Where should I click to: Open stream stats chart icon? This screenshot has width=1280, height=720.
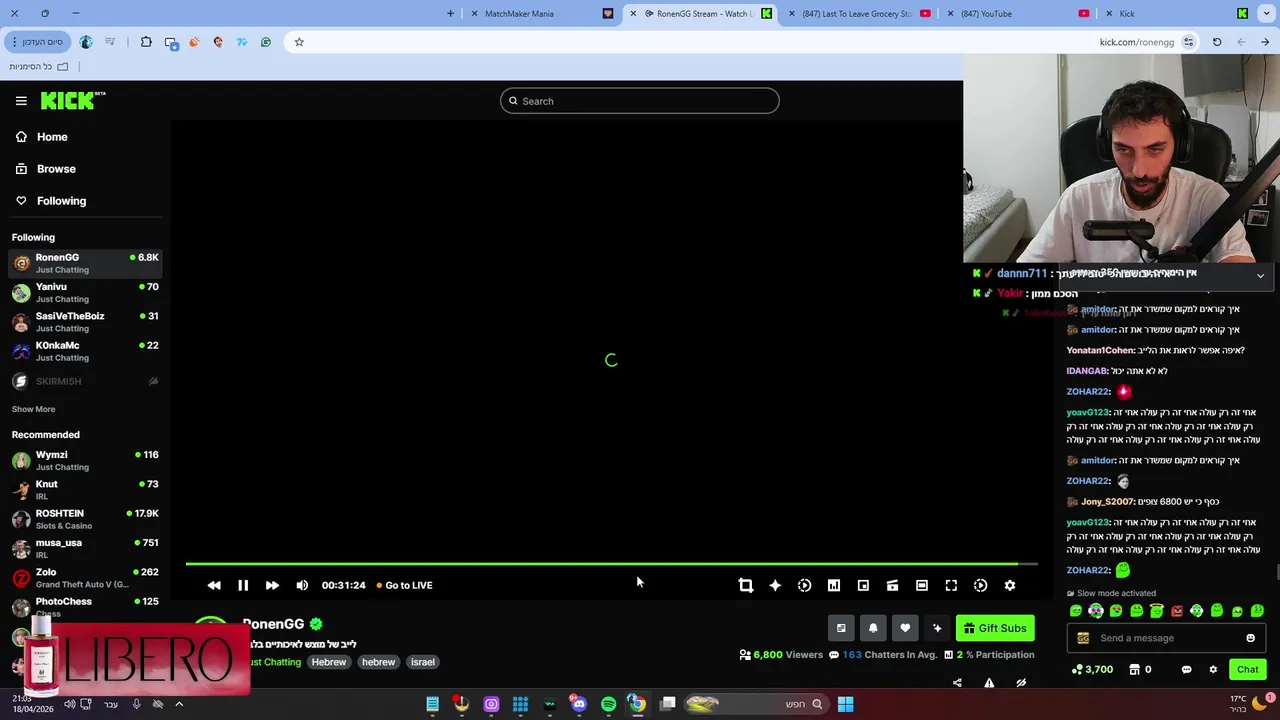click(834, 585)
